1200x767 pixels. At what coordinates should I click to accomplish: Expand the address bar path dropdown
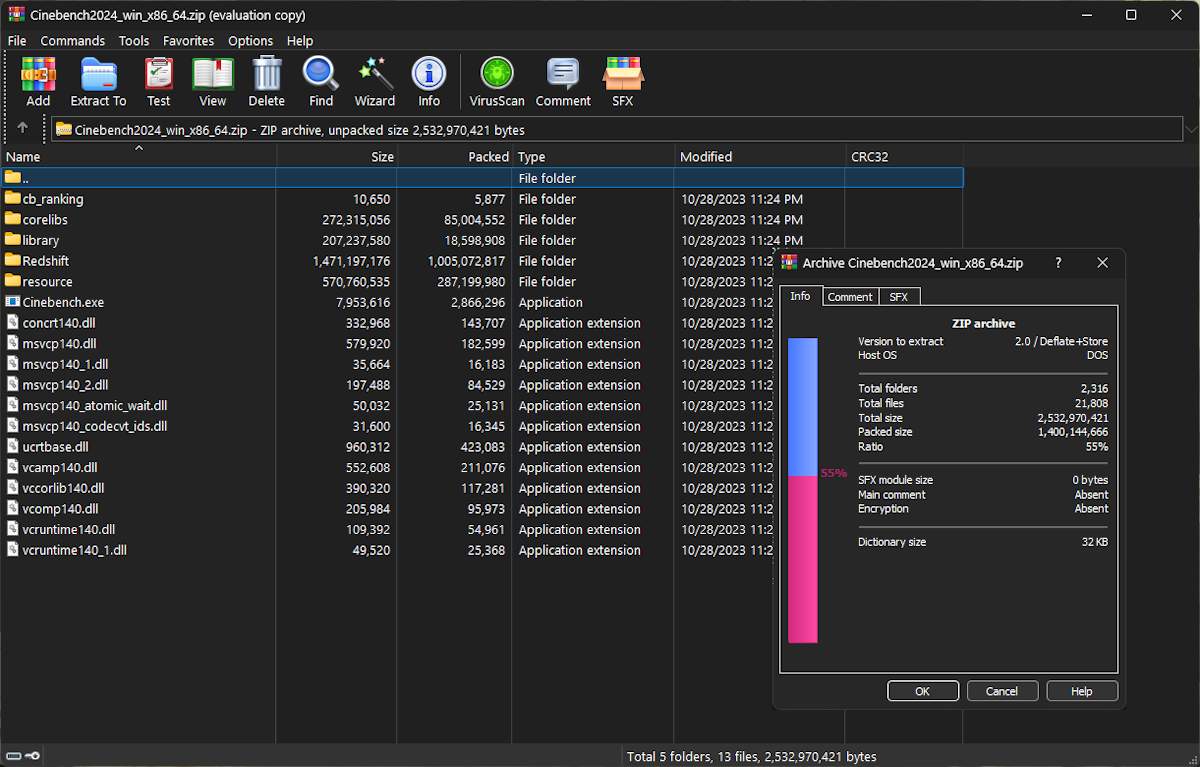1190,129
